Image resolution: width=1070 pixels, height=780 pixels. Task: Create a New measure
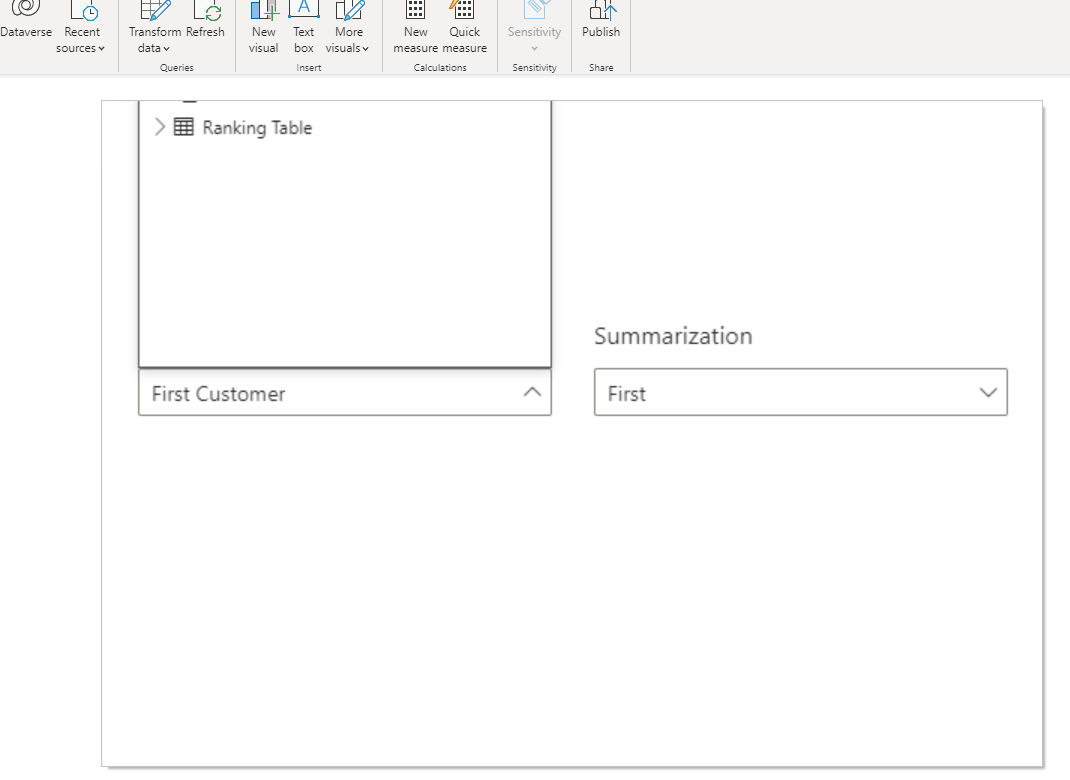[x=416, y=27]
